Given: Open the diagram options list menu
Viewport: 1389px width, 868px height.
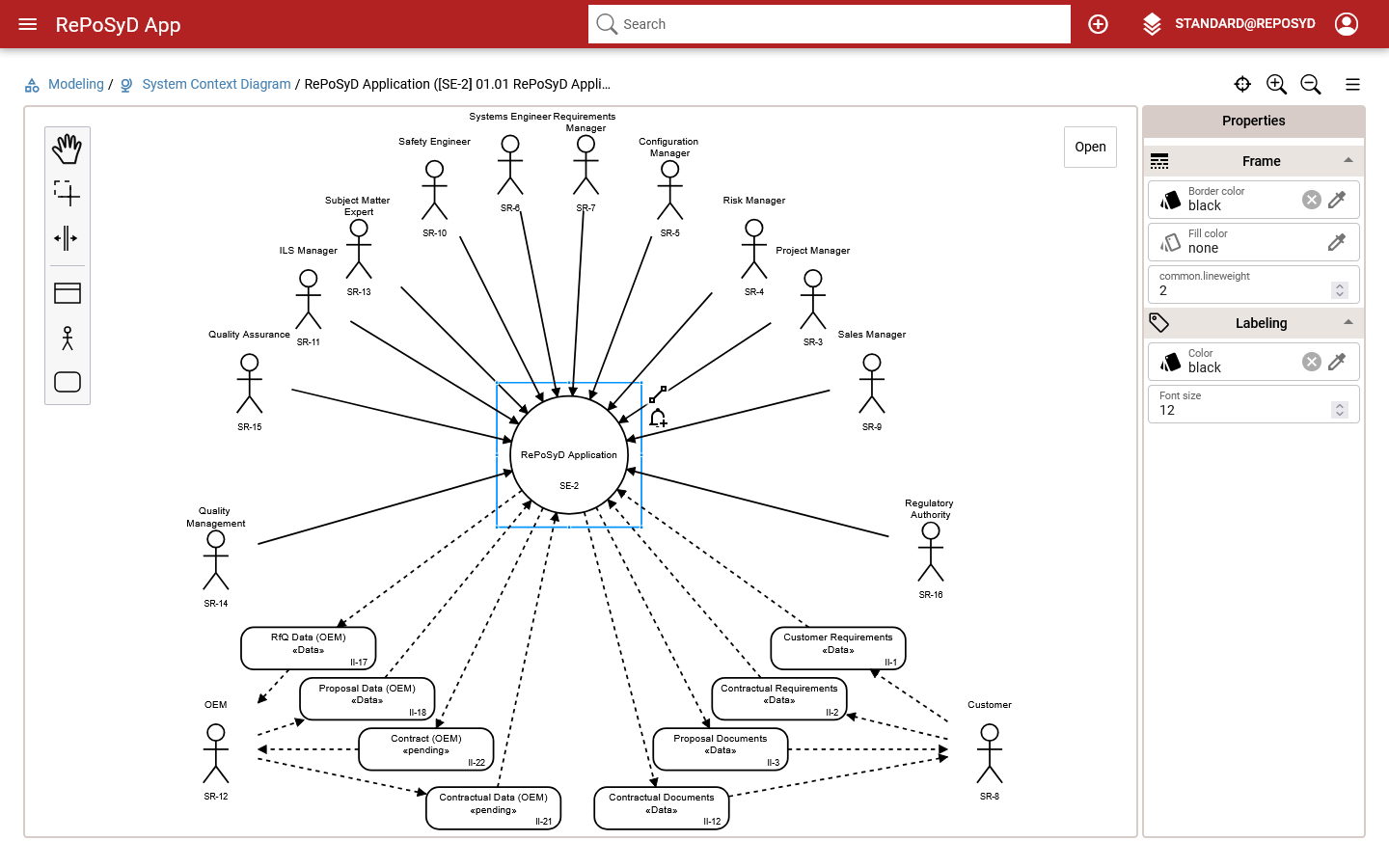Looking at the screenshot, I should click(x=1352, y=85).
